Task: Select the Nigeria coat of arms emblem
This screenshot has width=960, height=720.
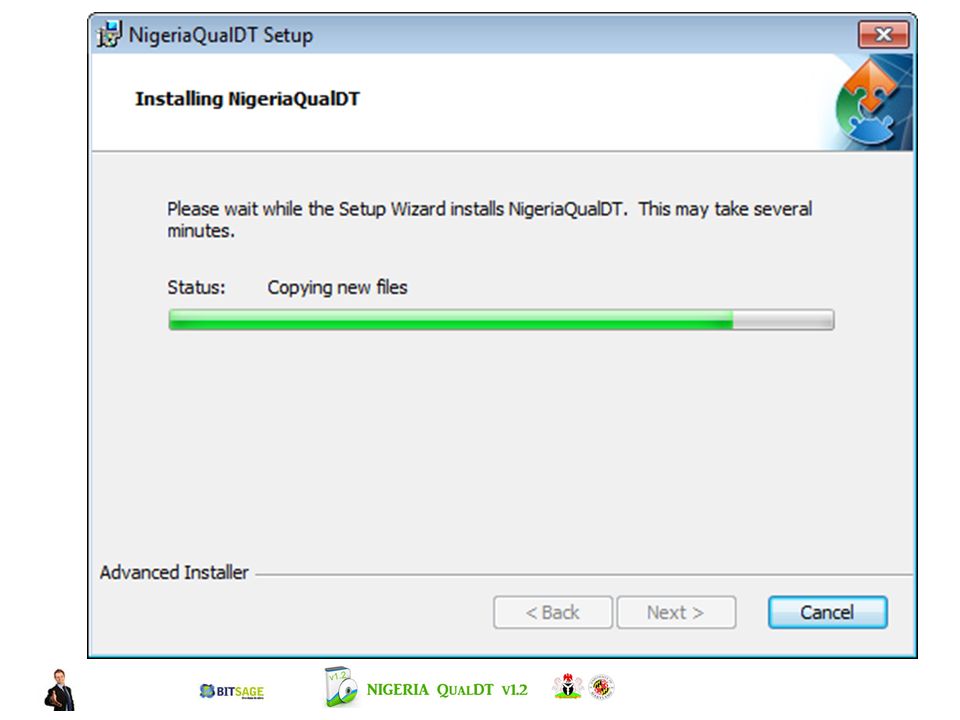Action: tap(568, 686)
